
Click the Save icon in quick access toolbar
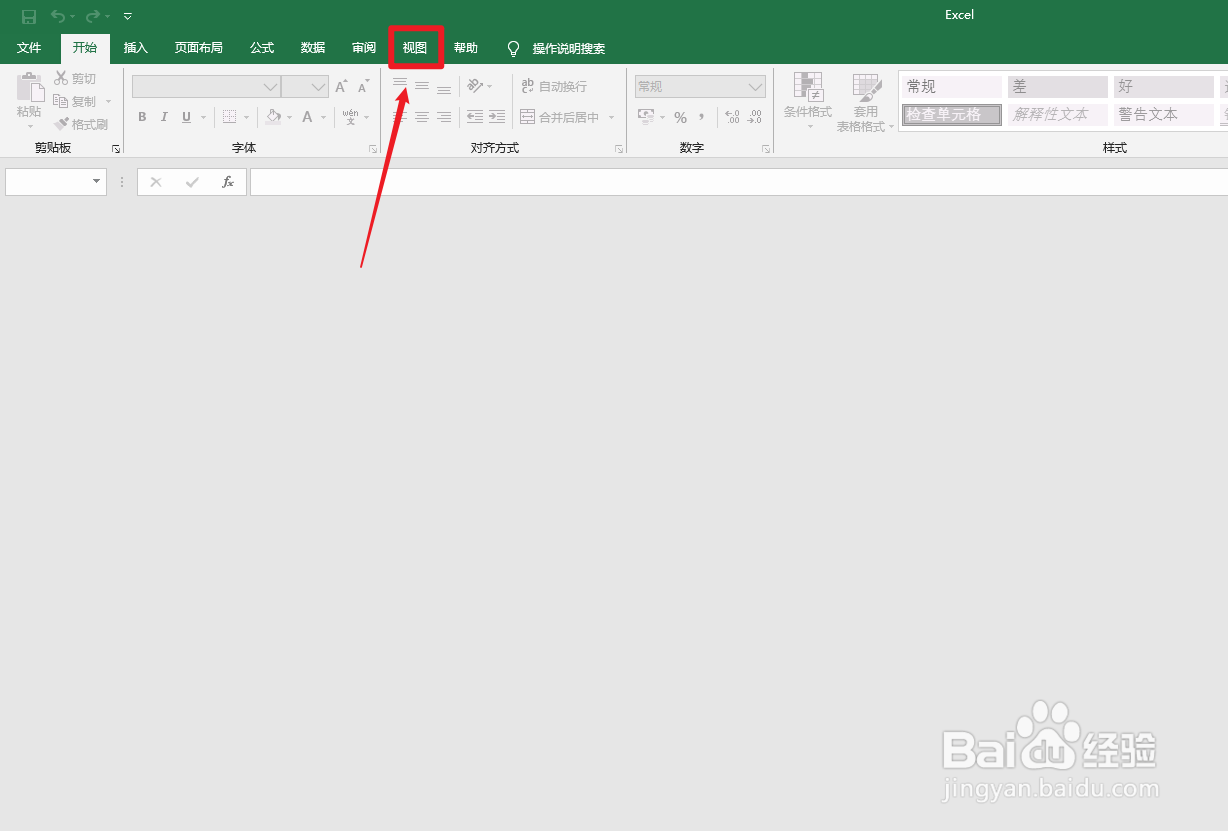[29, 16]
